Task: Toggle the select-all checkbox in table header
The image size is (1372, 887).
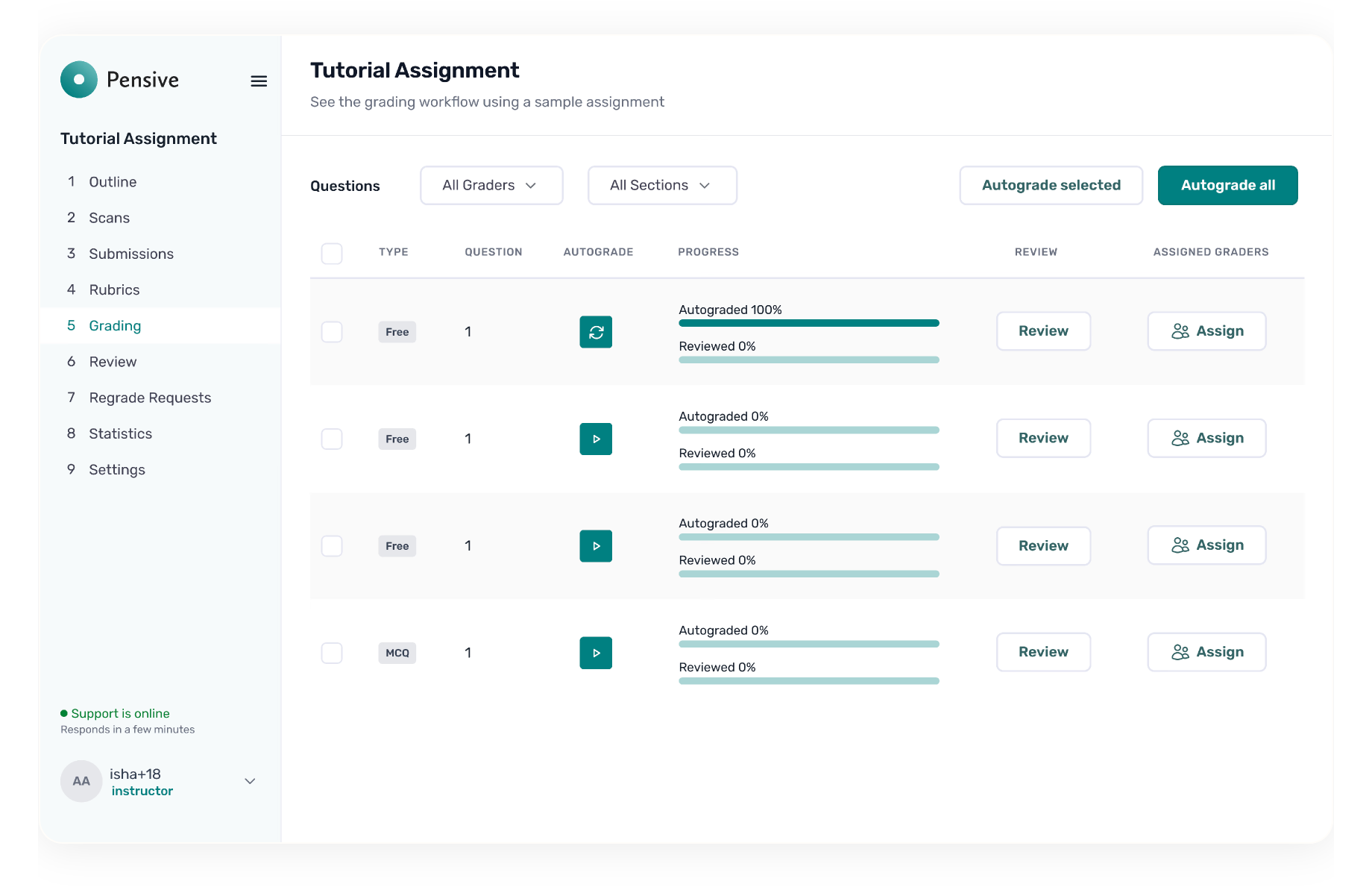Action: click(x=332, y=254)
